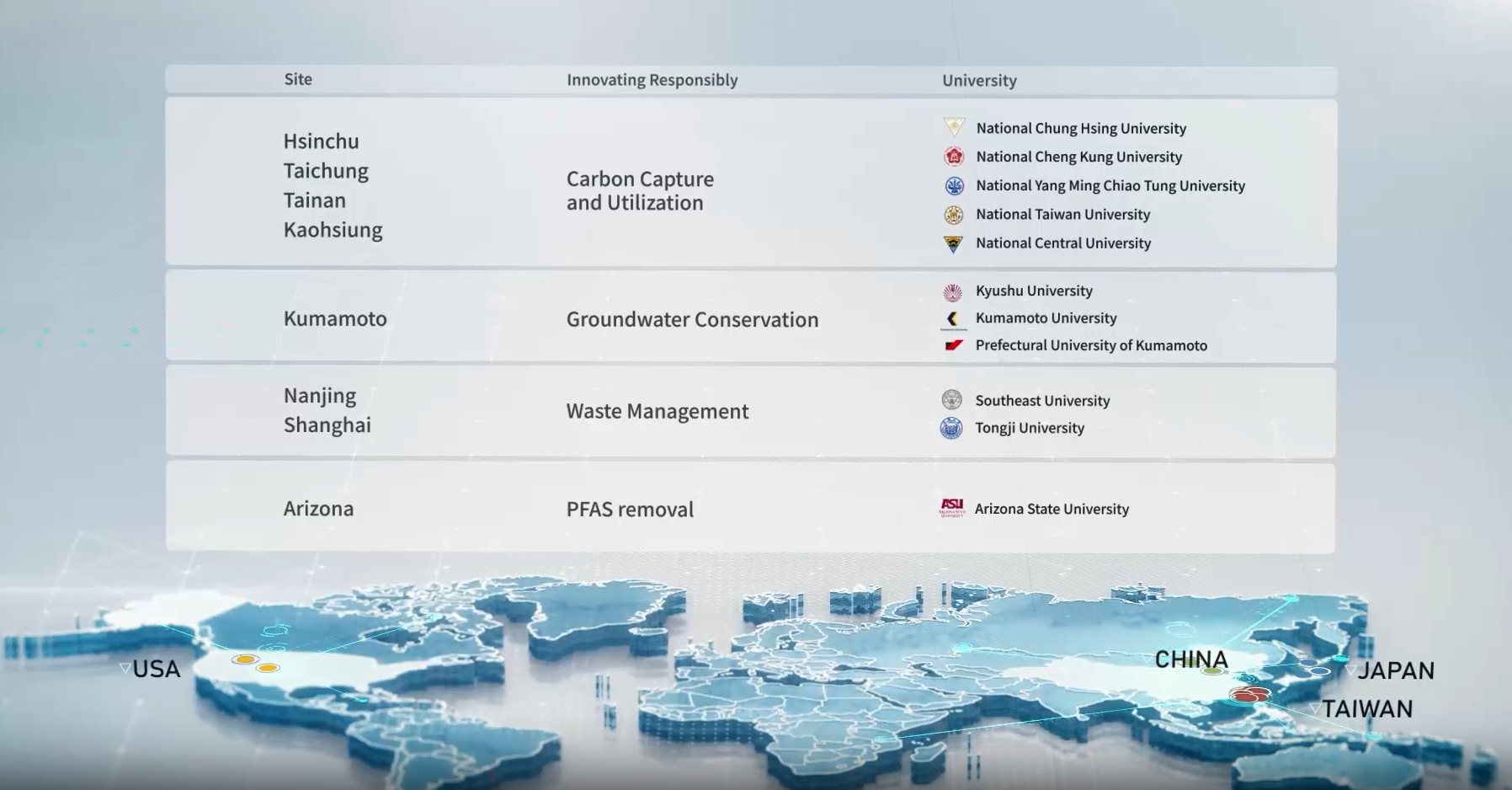Select the JAPAN label on the map
Image resolution: width=1512 pixels, height=790 pixels.
click(1395, 671)
